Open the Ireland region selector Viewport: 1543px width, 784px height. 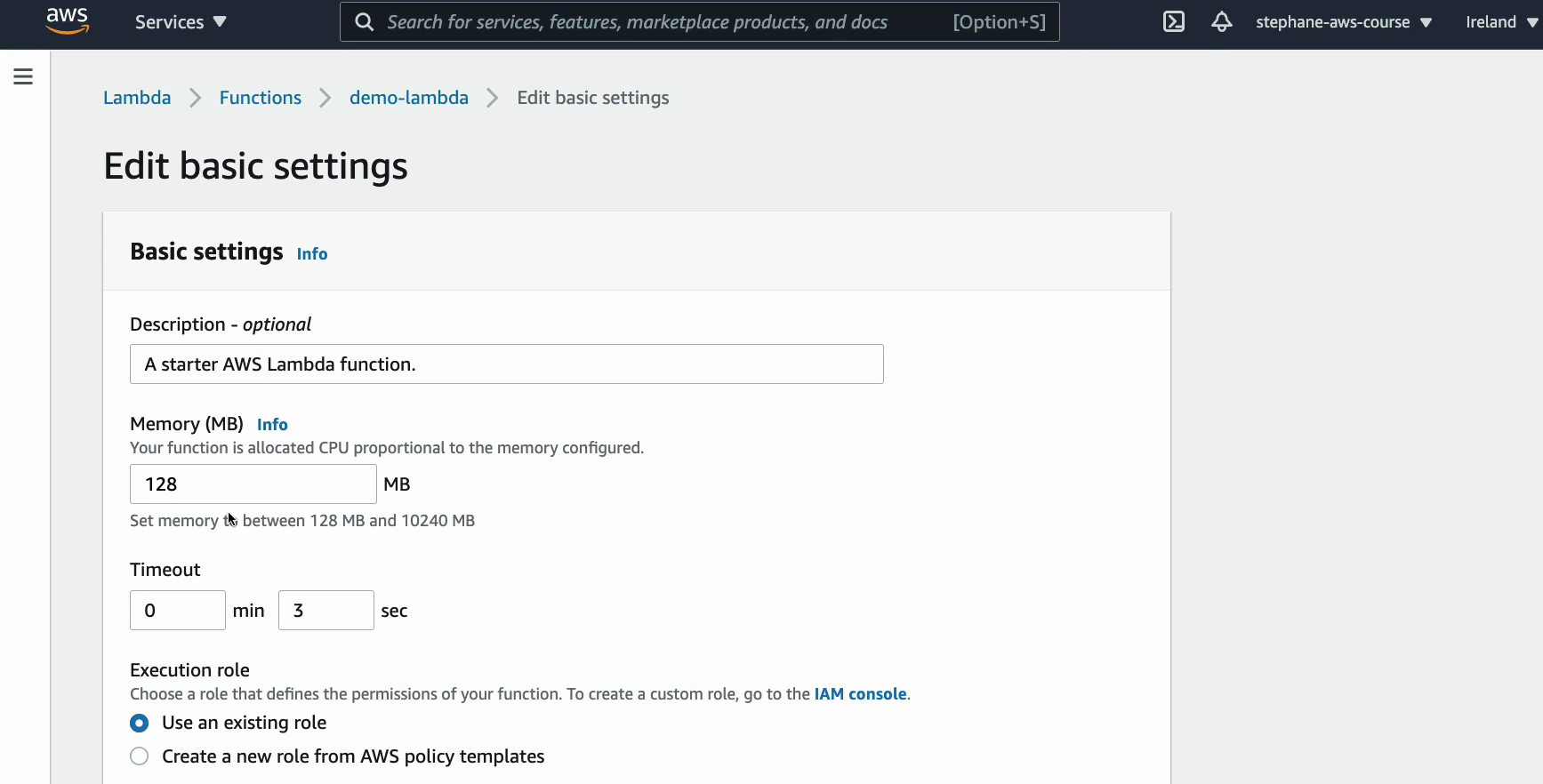(1501, 22)
